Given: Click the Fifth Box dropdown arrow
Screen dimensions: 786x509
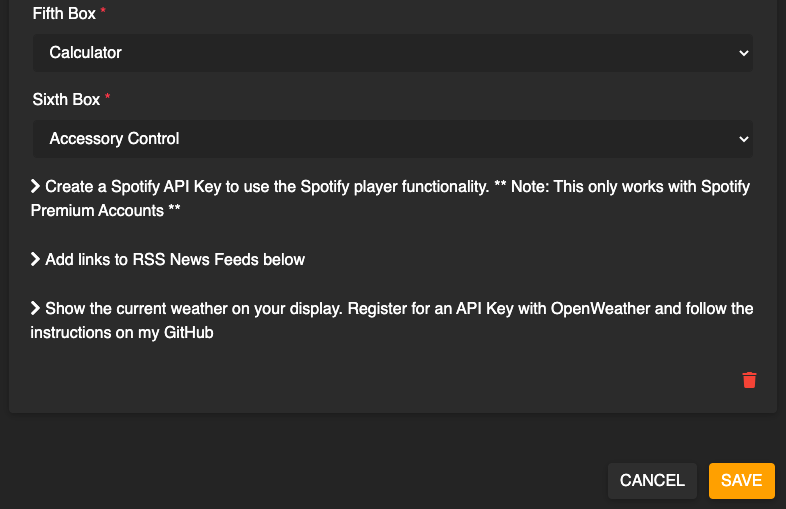Looking at the screenshot, I should [744, 53].
